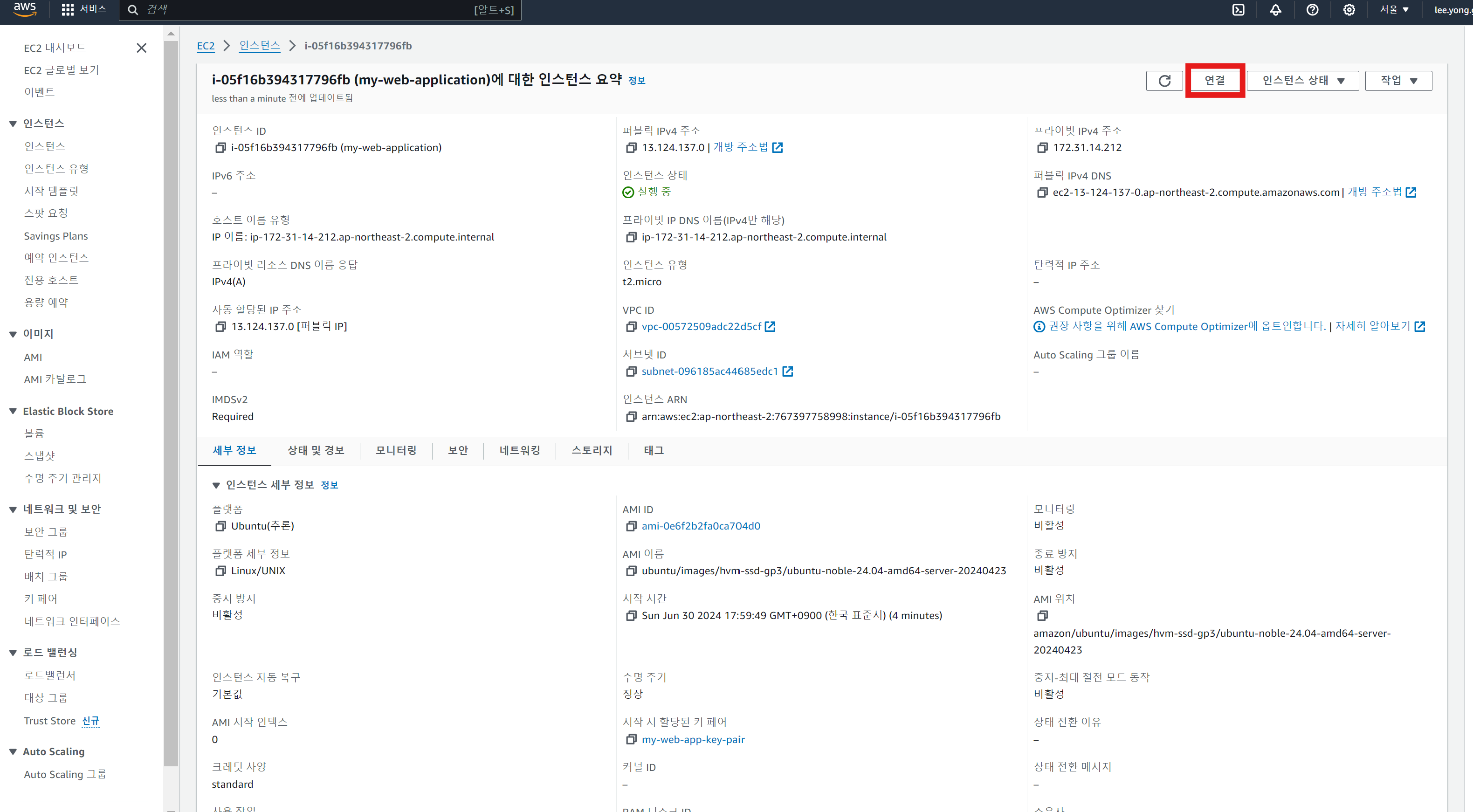Image resolution: width=1473 pixels, height=812 pixels.
Task: Switch to the 보안 tab
Action: click(x=457, y=451)
